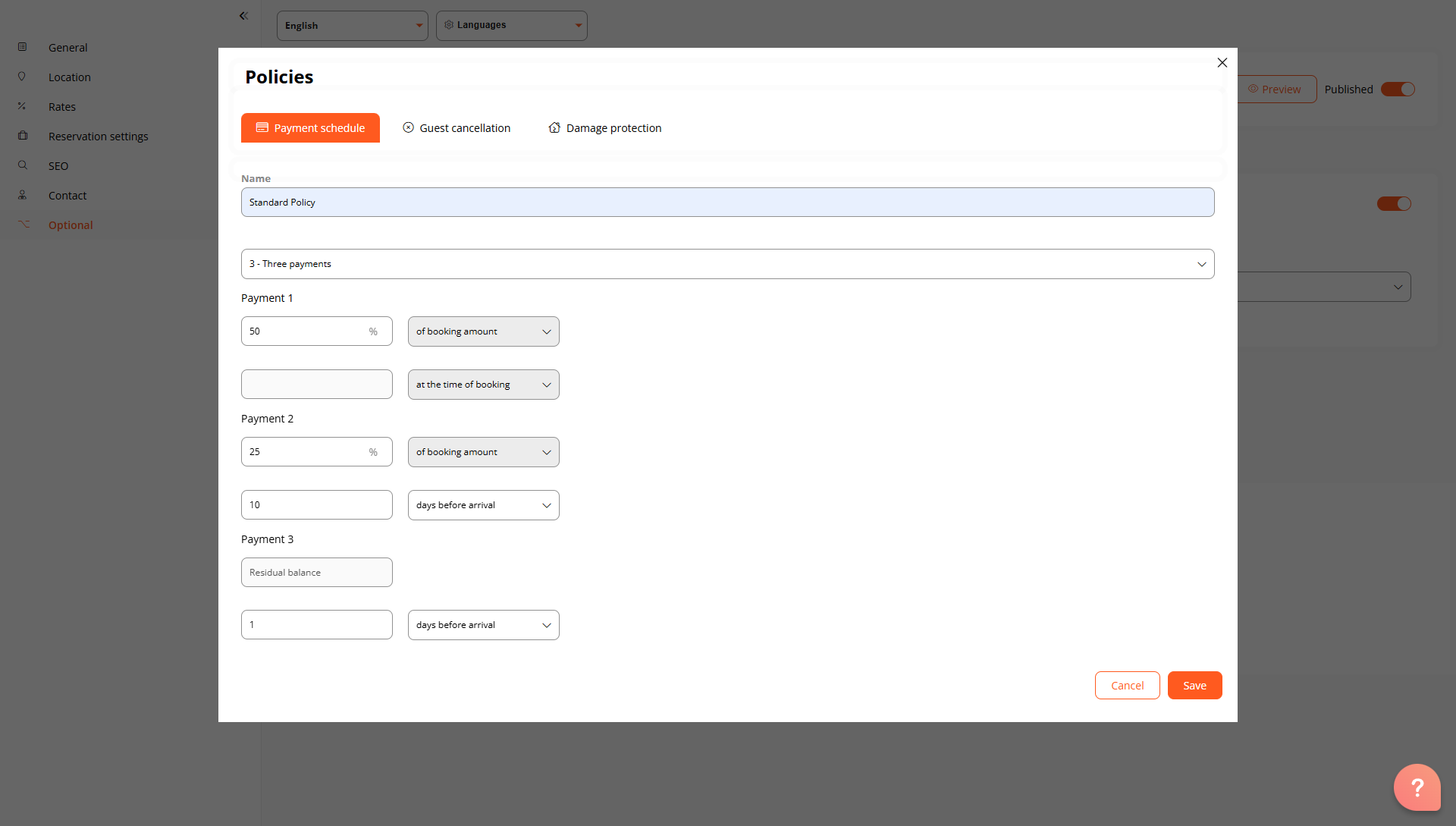Expand the '3 - Three payments' dropdown

[728, 264]
